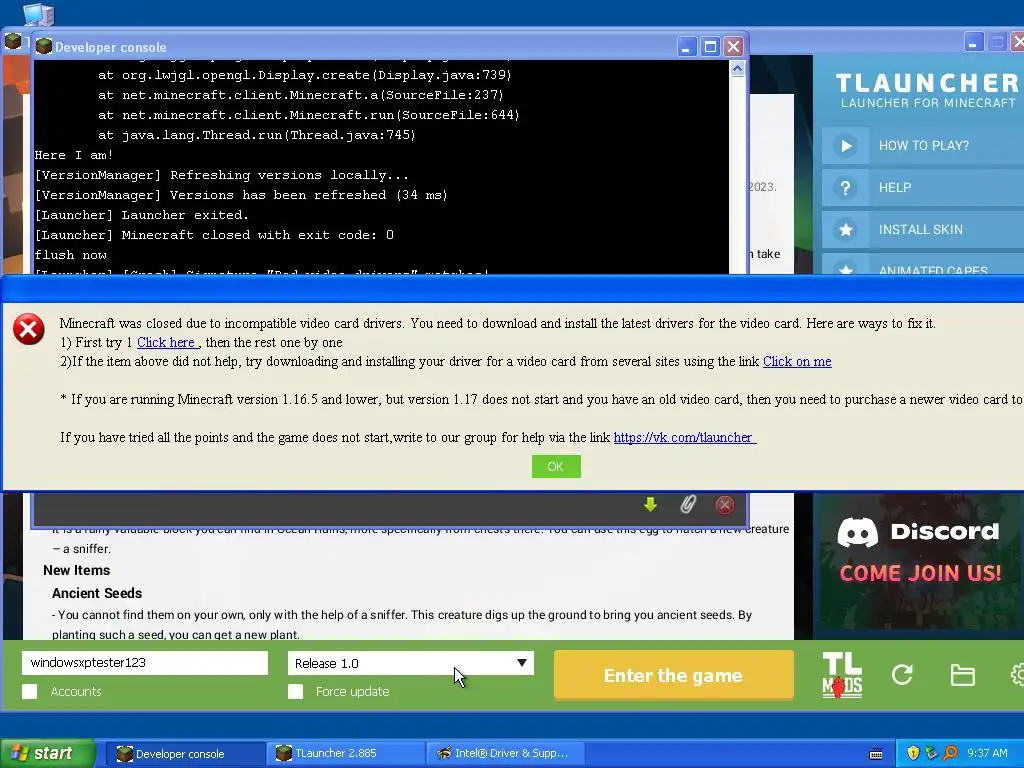Screen dimensions: 1024x768
Task: Click console line 'Here I am!'
Action: pyautogui.click(x=74, y=155)
